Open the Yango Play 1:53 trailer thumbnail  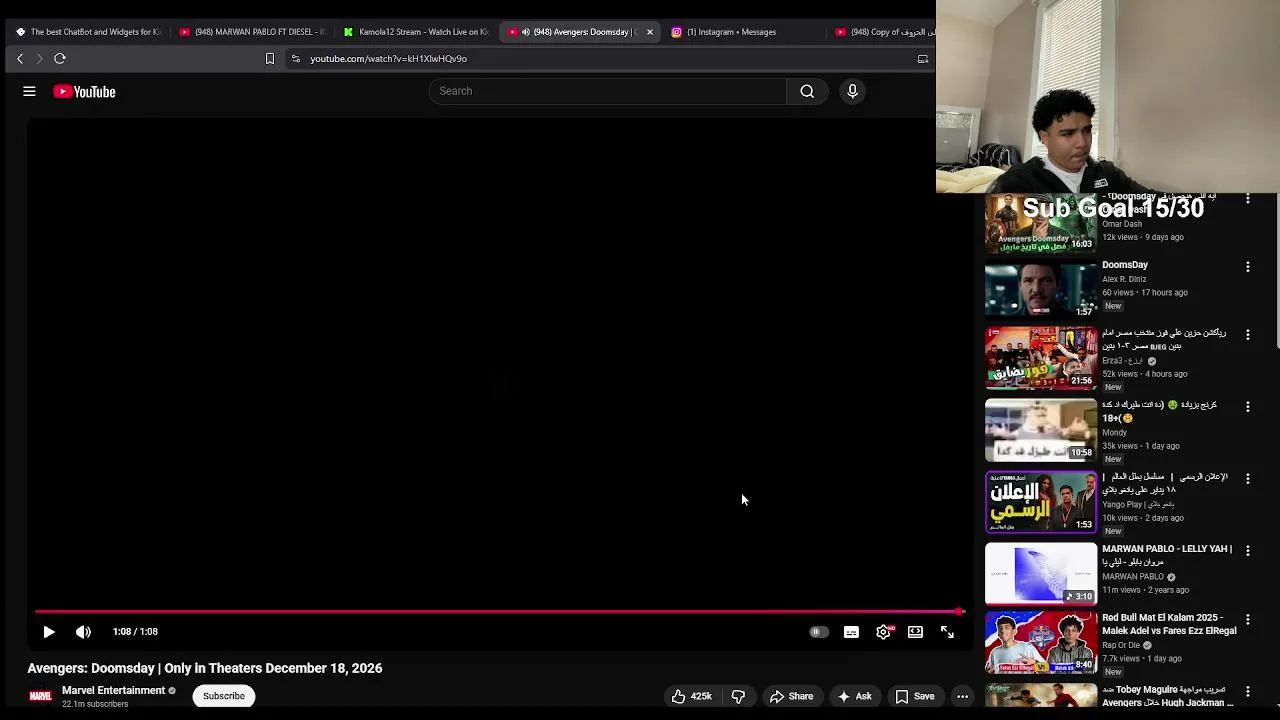click(1041, 502)
